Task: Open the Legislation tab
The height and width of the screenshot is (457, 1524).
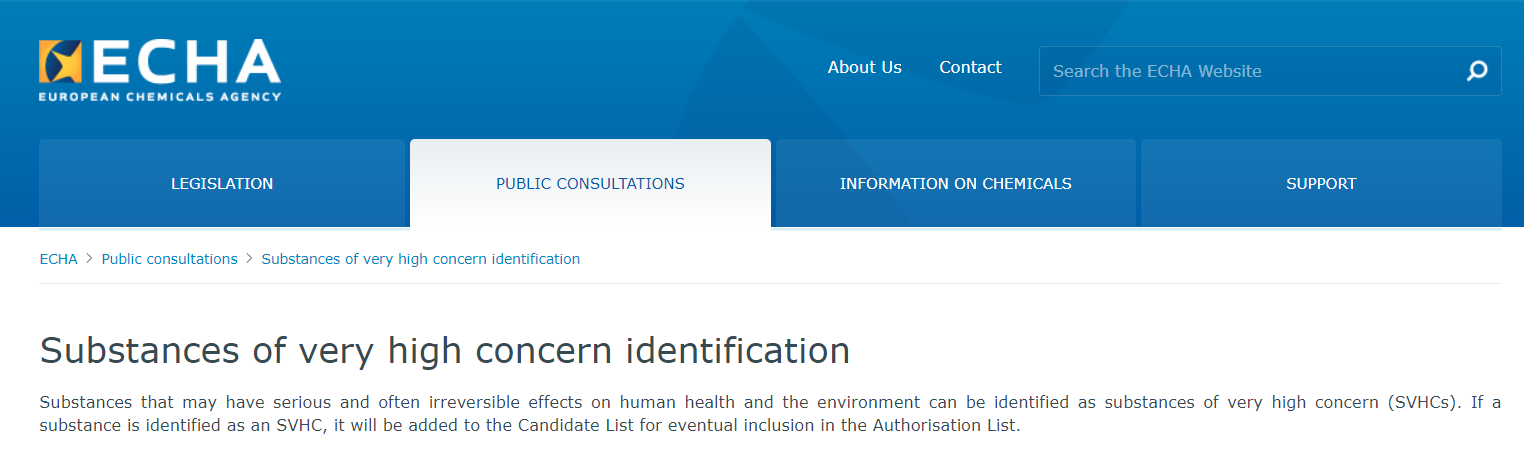Action: pos(222,184)
